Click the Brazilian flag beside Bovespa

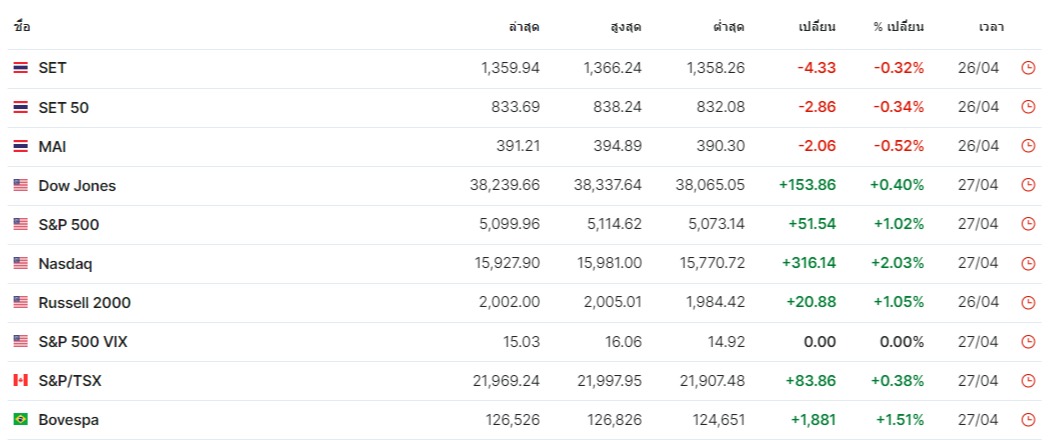click(x=21, y=420)
